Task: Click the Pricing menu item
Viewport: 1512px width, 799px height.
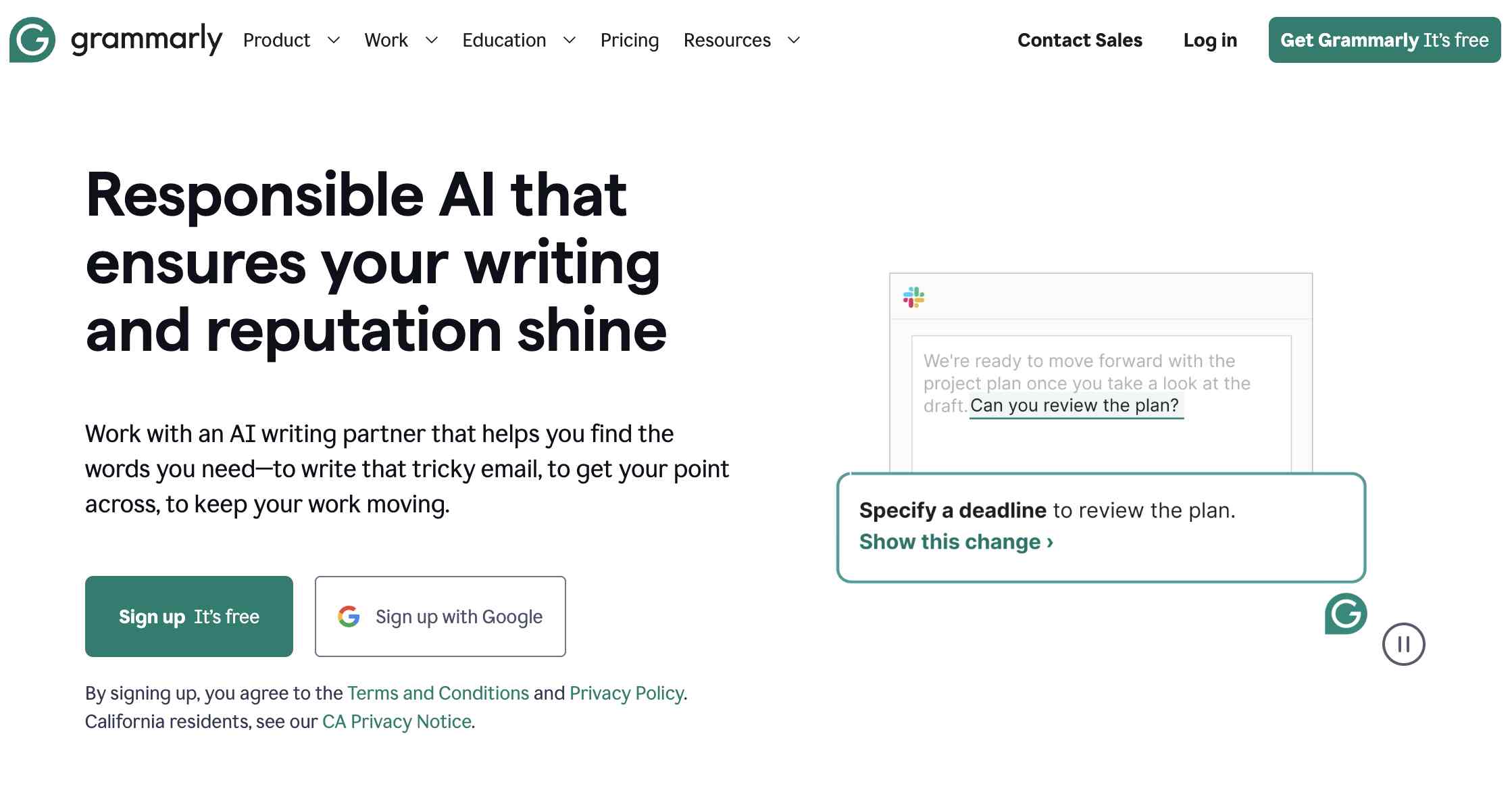Action: 628,40
